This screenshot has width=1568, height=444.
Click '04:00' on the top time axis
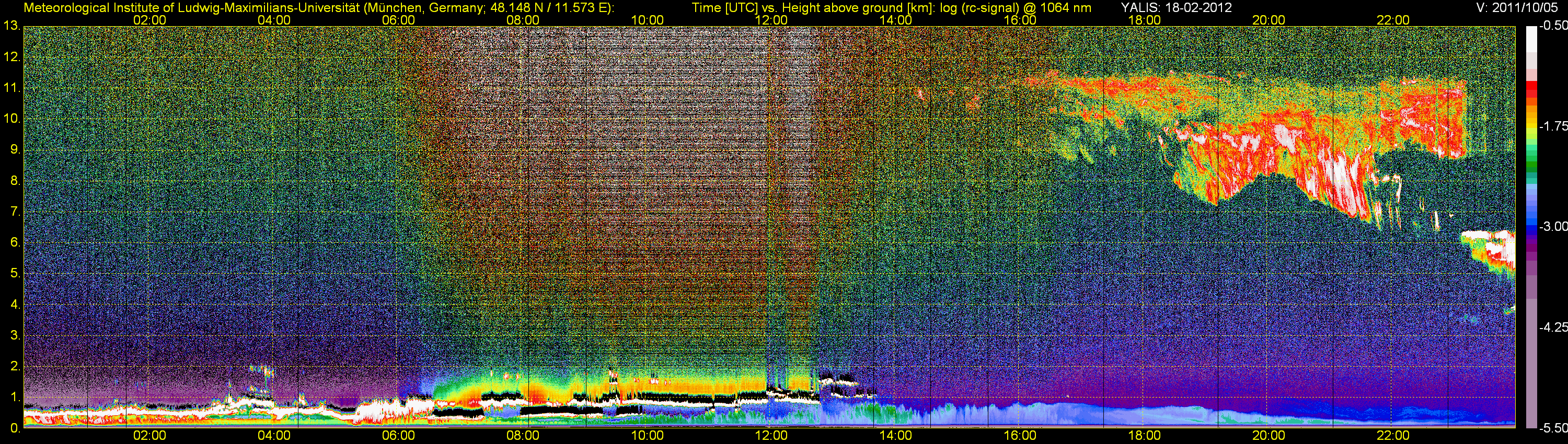[274, 20]
